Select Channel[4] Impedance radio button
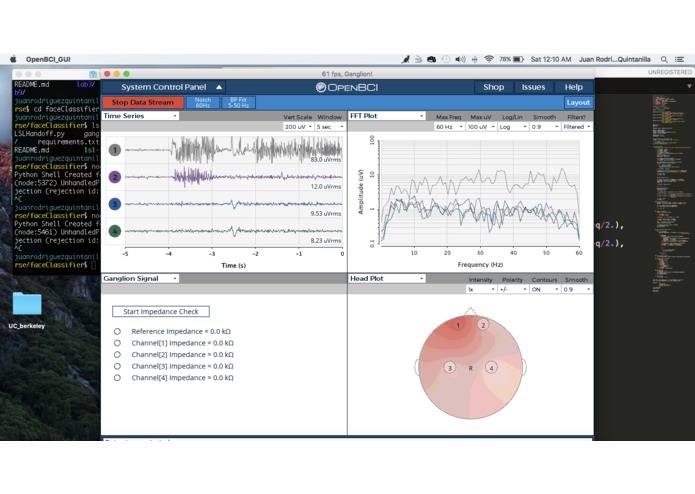 [117, 378]
